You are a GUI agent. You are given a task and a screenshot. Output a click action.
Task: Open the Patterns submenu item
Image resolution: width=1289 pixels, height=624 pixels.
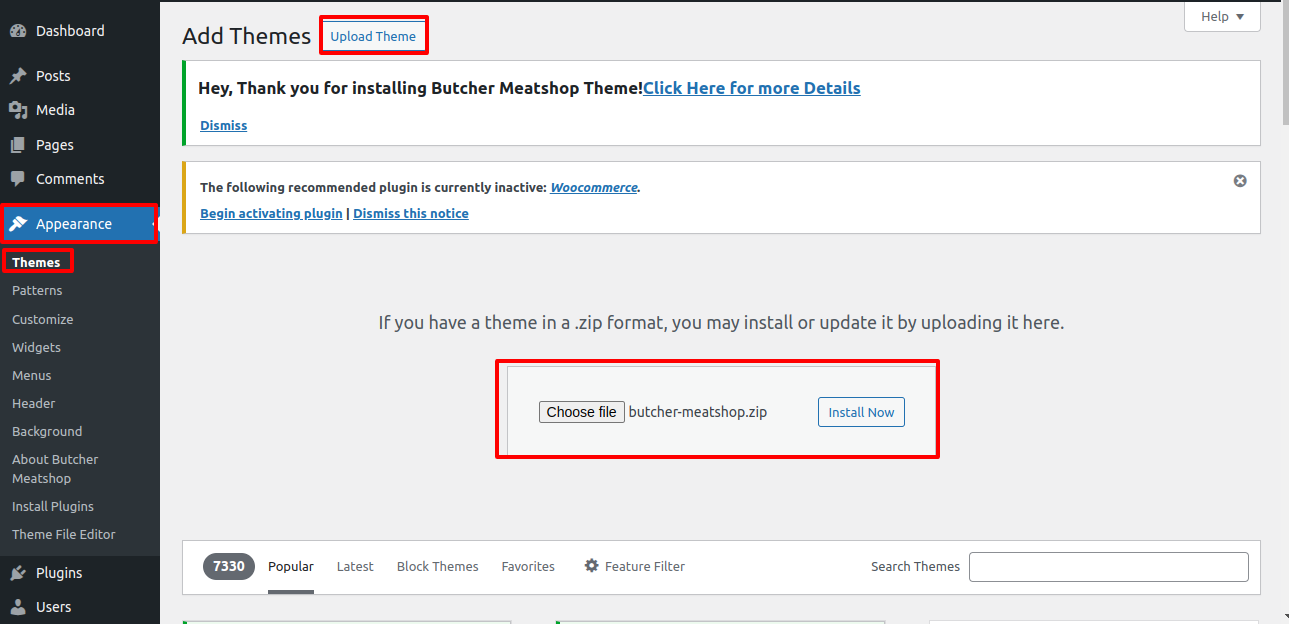click(37, 290)
